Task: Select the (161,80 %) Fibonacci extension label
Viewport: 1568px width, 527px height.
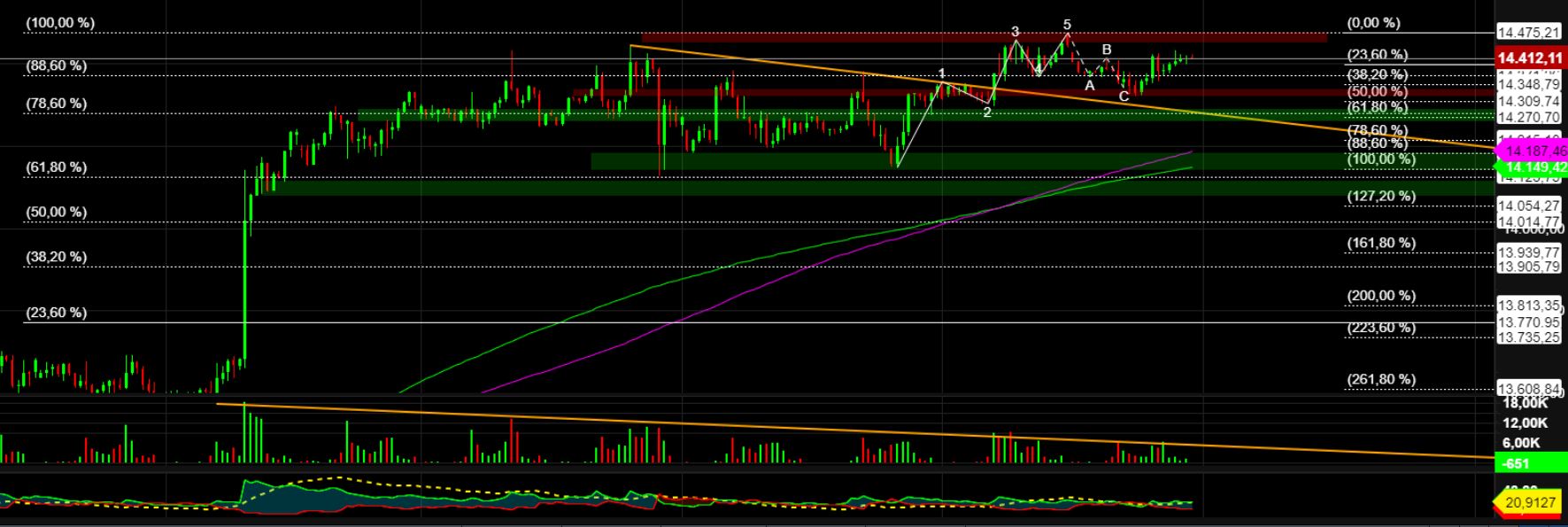Action: [1381, 243]
